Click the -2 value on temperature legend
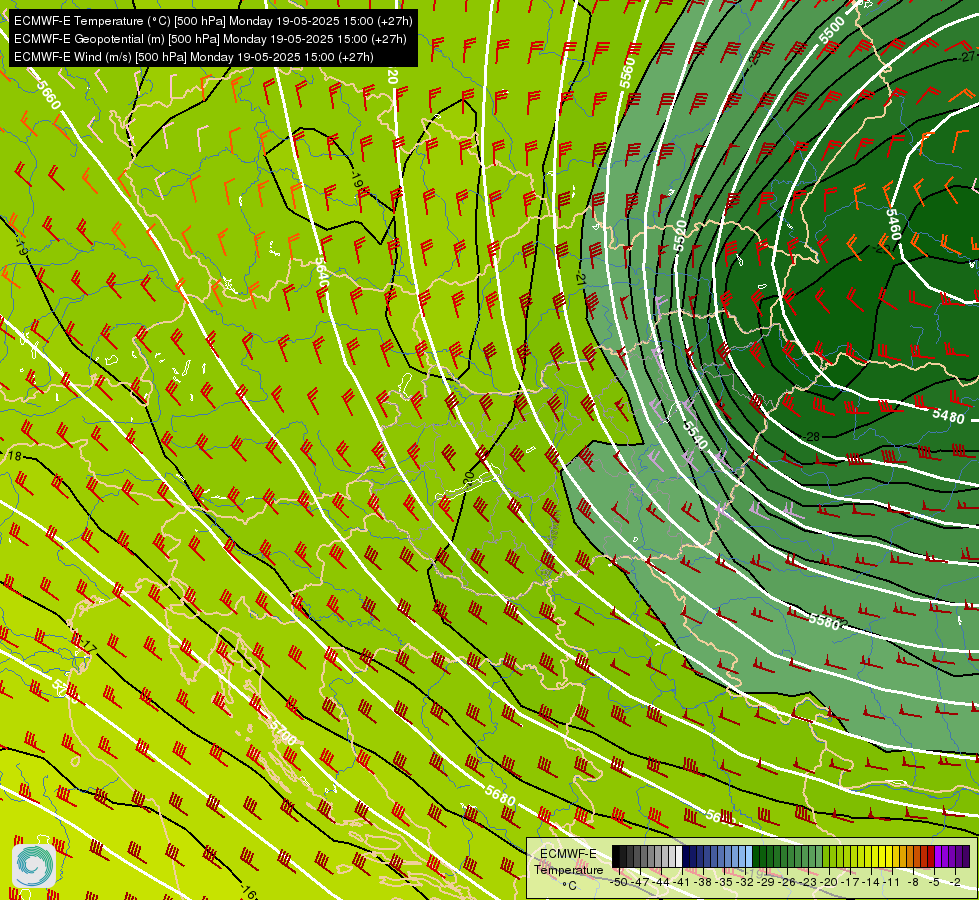This screenshot has width=979, height=900. pyautogui.click(x=955, y=882)
